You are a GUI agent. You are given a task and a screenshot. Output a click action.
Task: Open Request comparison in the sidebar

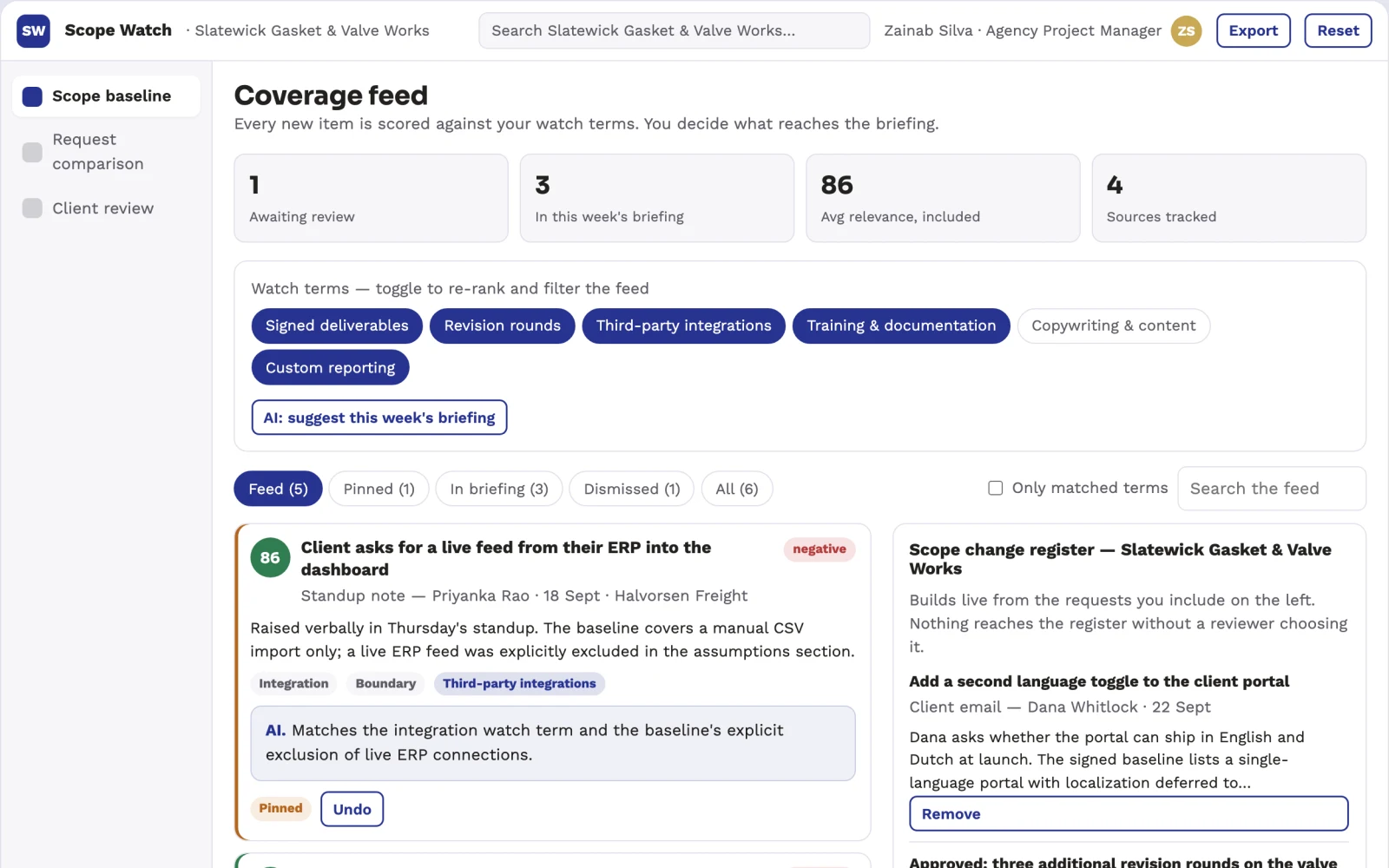coord(106,151)
